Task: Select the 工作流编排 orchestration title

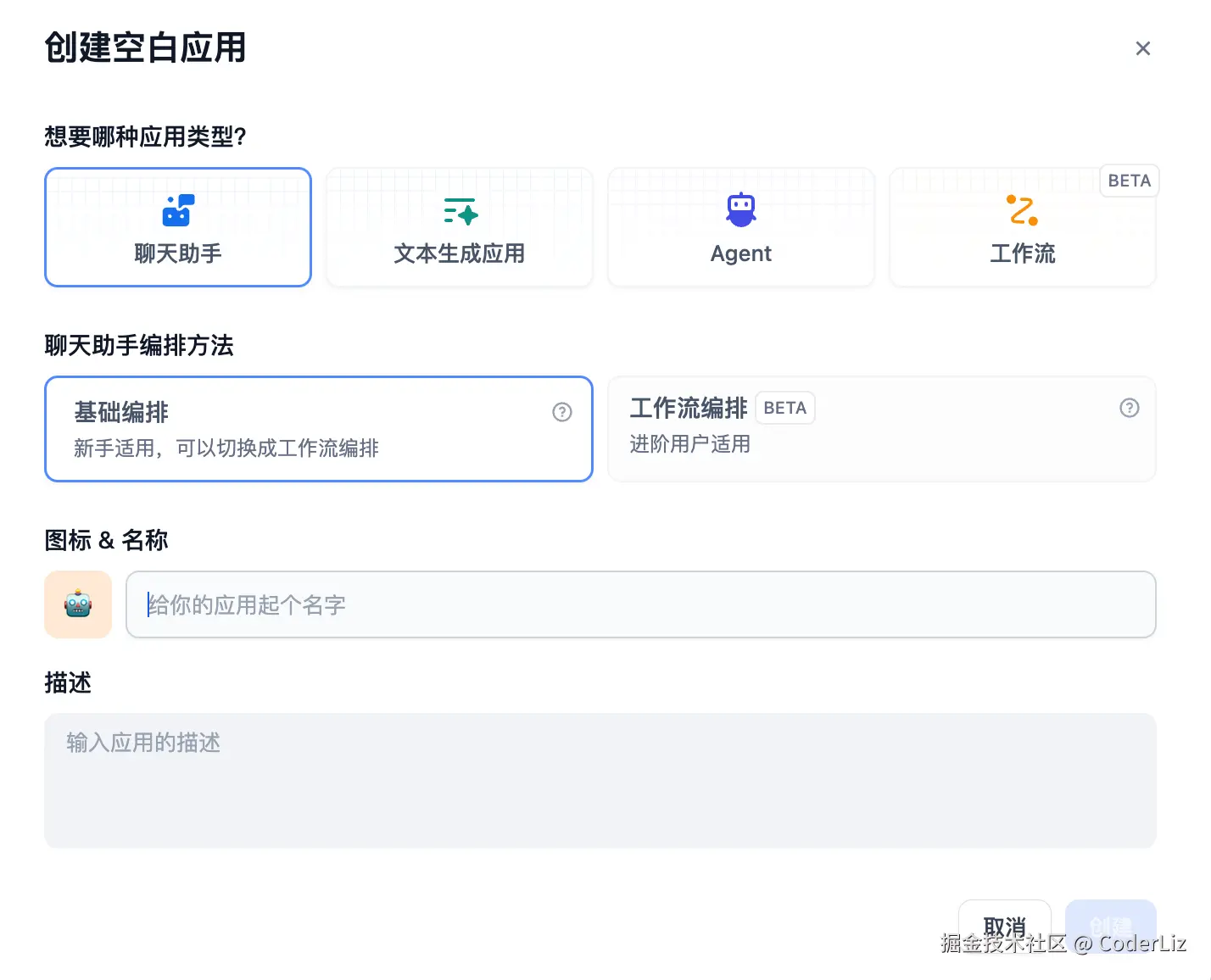Action: [x=688, y=409]
